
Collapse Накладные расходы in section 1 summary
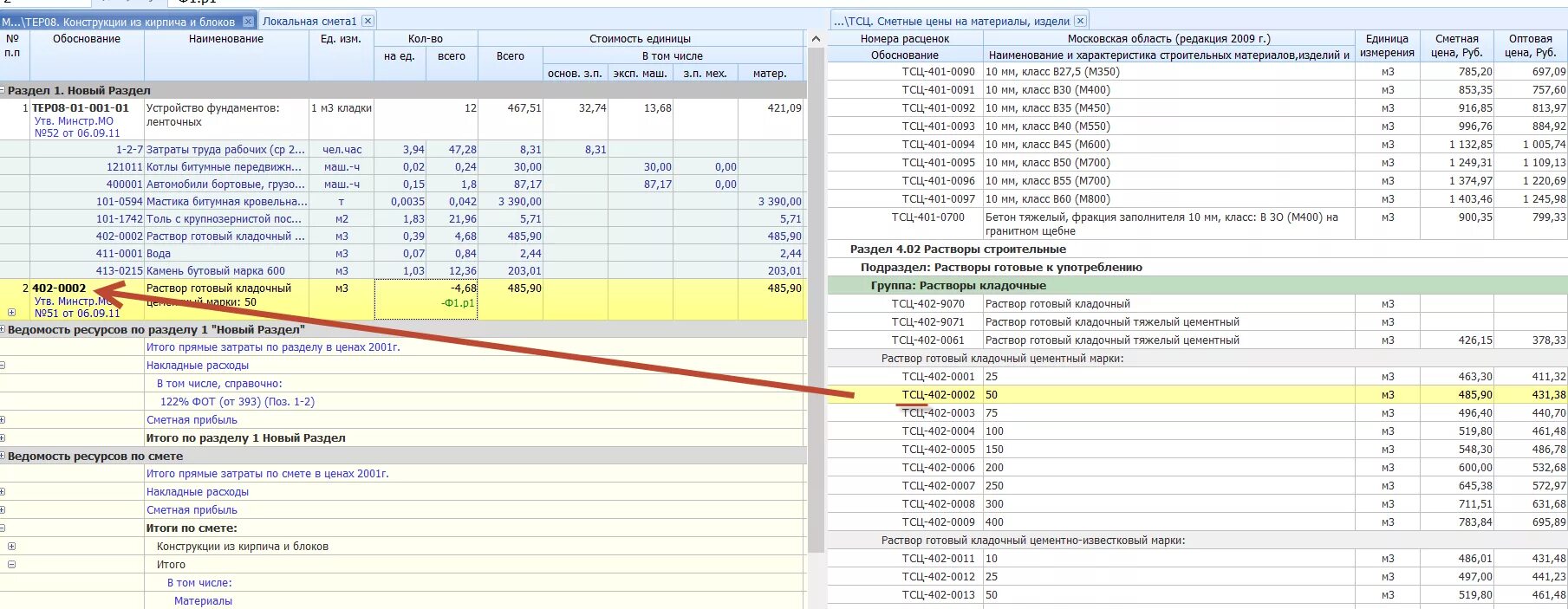click(3, 366)
